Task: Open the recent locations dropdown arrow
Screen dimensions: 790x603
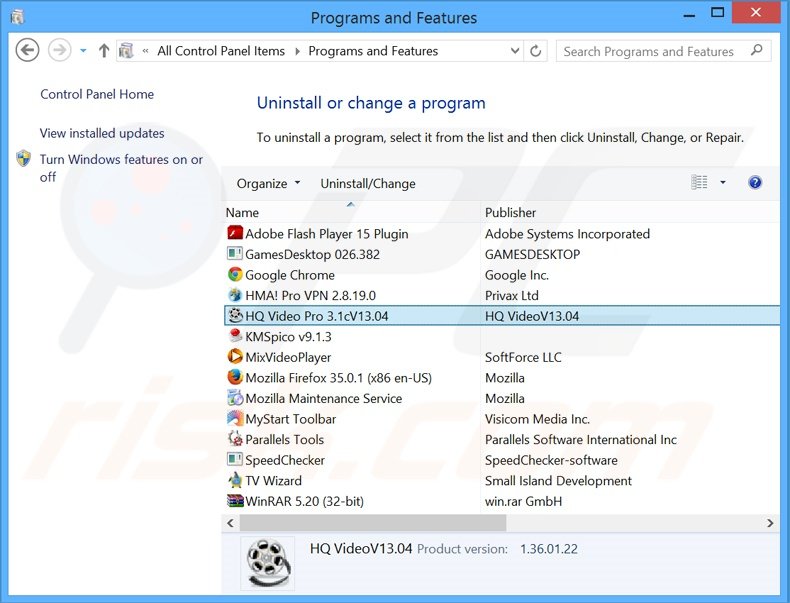Action: pos(83,51)
